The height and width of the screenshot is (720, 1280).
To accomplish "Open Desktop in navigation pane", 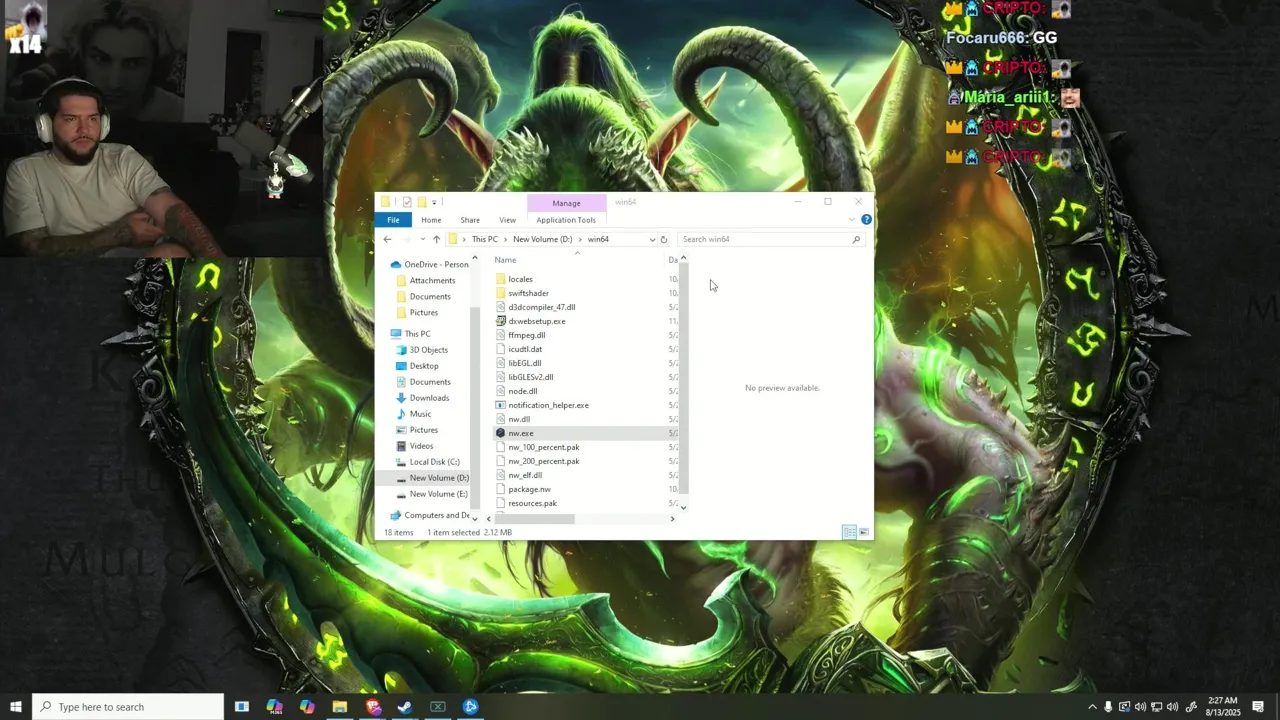I will (x=417, y=366).
